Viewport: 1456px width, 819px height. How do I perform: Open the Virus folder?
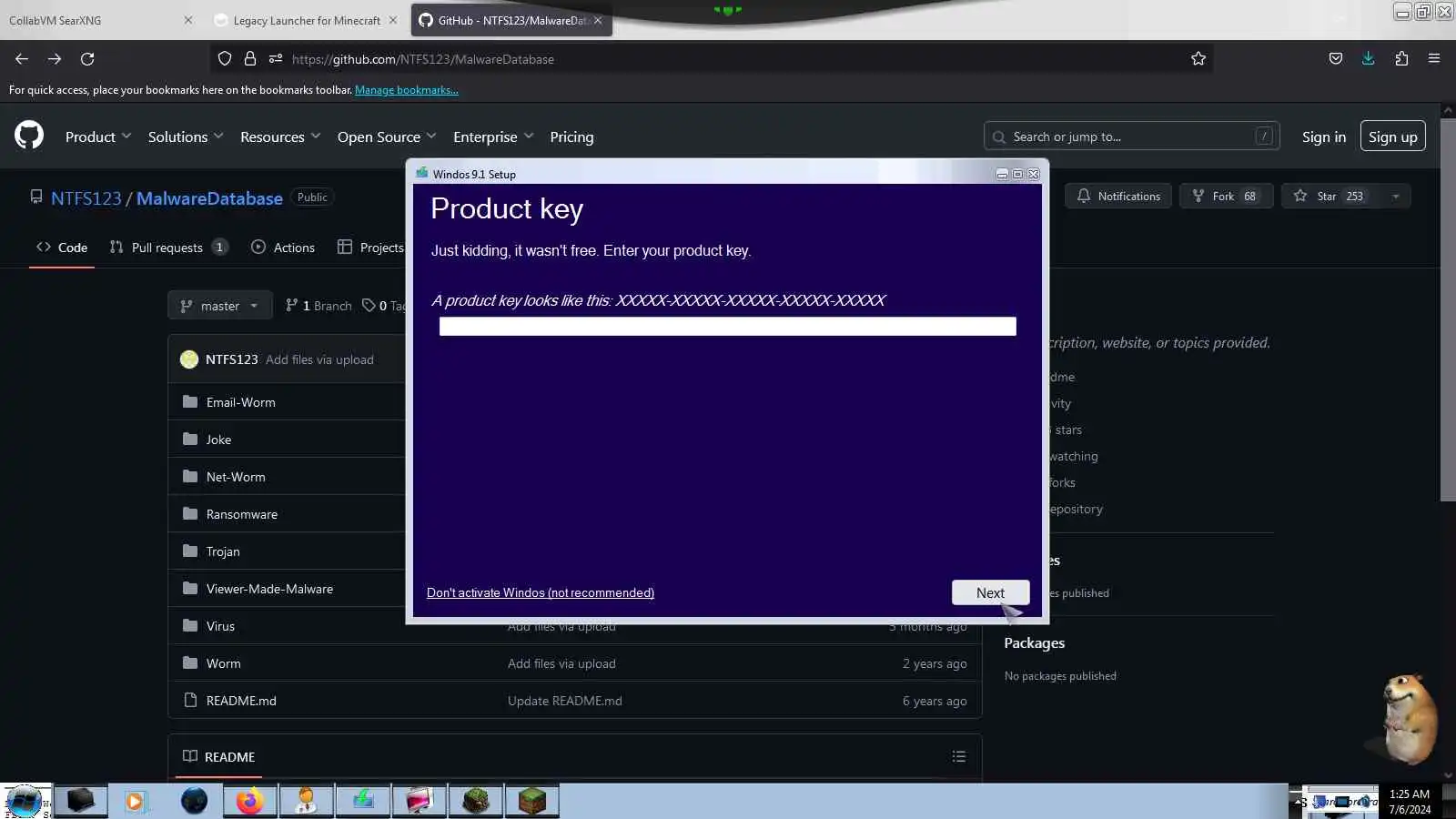220,626
